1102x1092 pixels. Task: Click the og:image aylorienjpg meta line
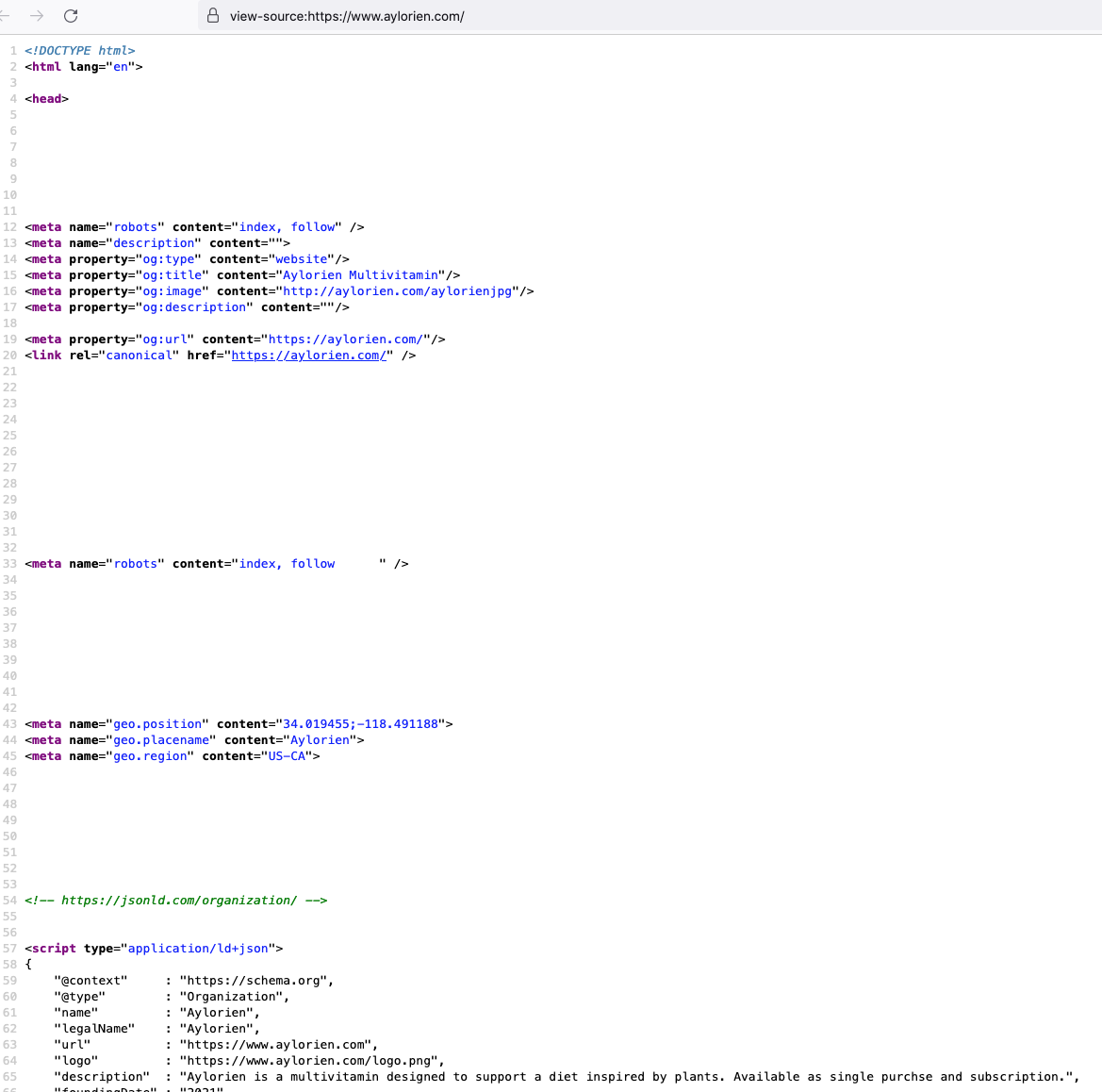279,291
